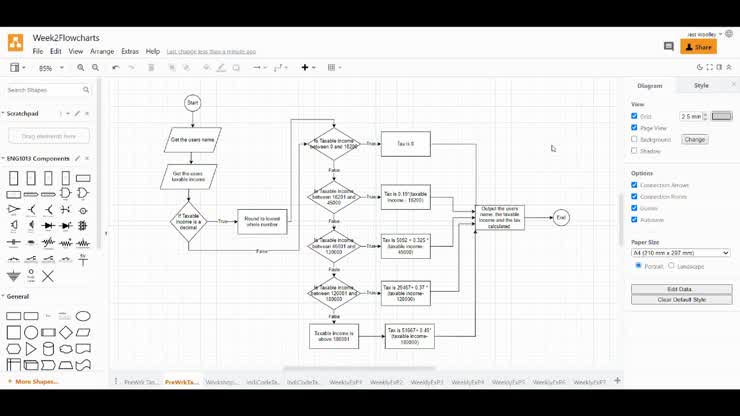Collapse the Scratchpad section
This screenshot has height=416, width=740.
click(x=3, y=113)
